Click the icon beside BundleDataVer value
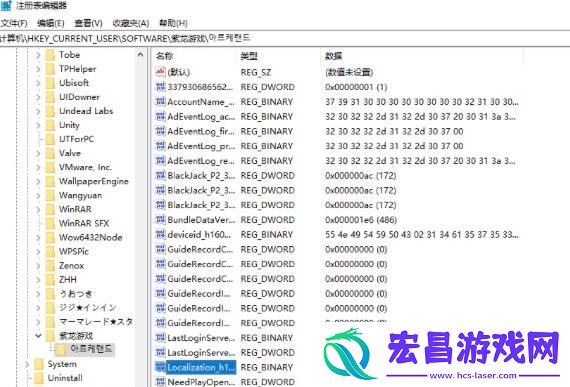 click(160, 219)
